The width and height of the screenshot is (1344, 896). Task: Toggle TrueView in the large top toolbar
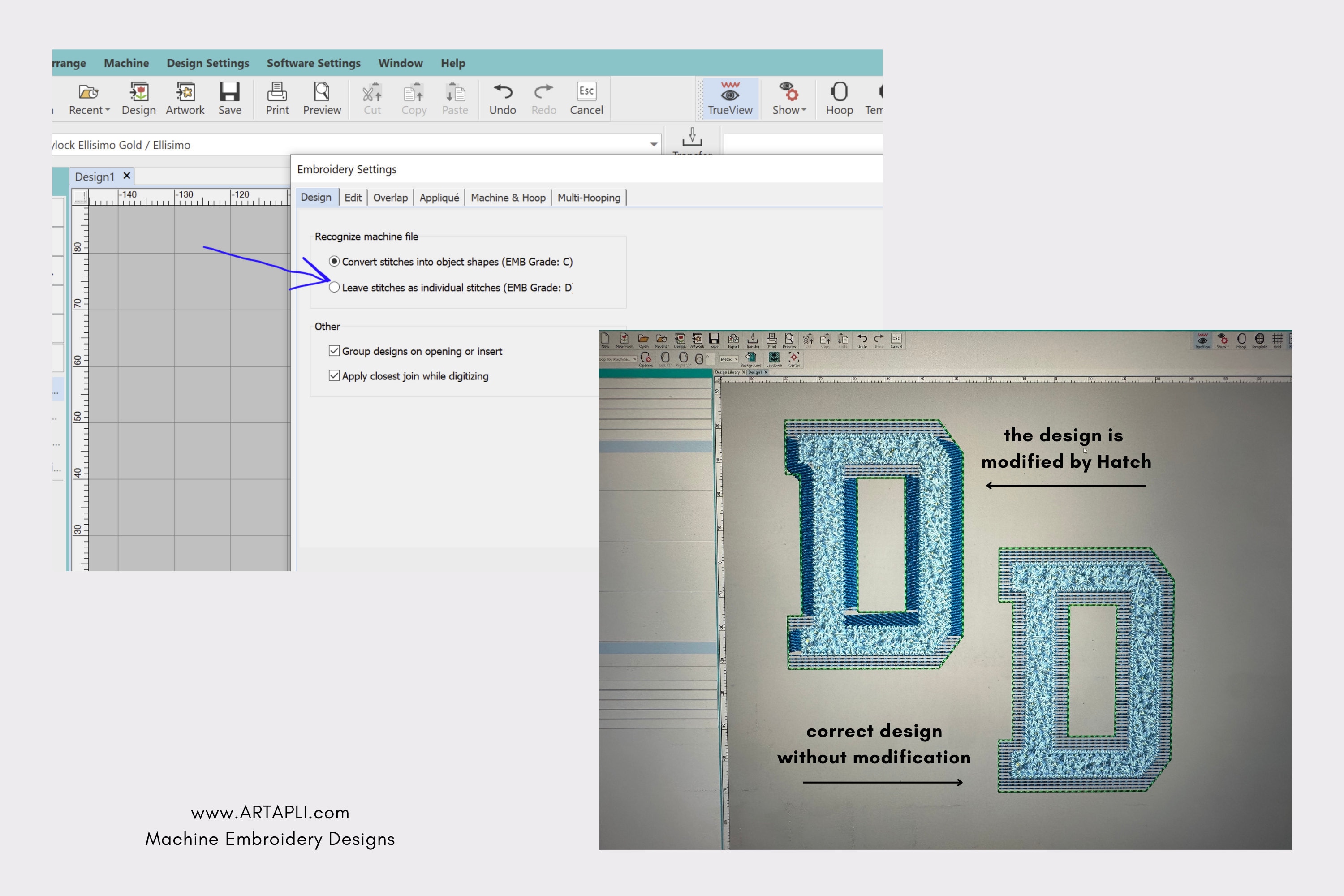coord(730,99)
